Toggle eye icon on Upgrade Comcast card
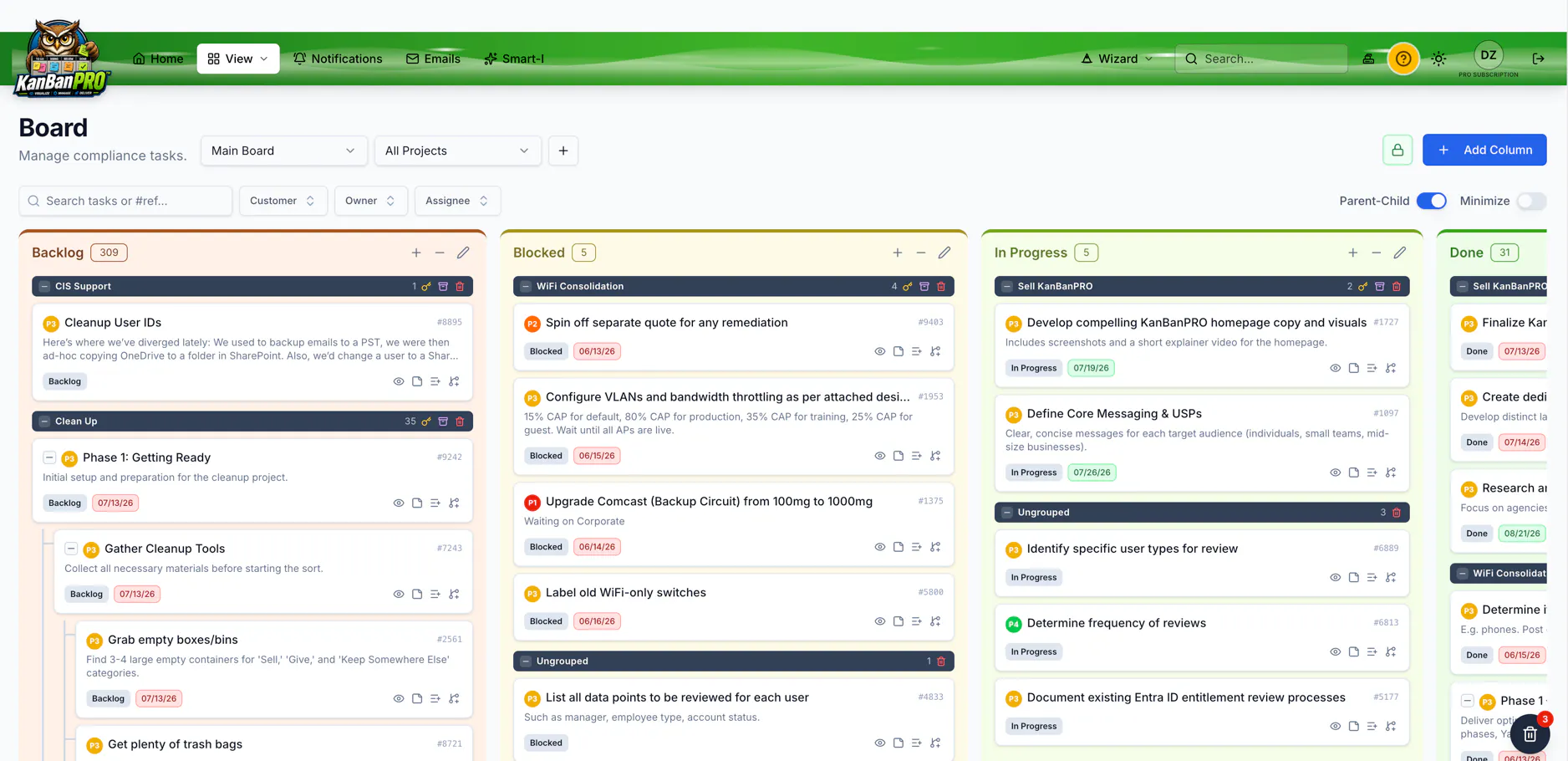 pyautogui.click(x=880, y=547)
